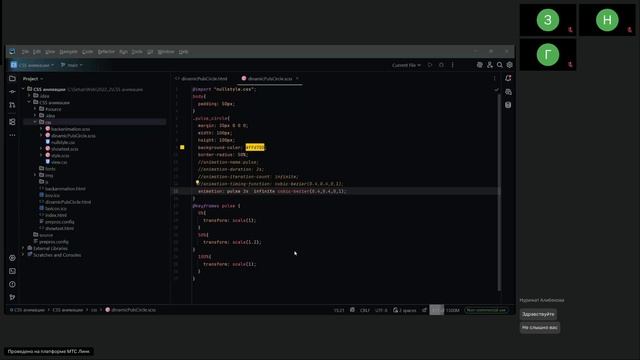
Task: Open the Refactor menu
Action: (106, 51)
